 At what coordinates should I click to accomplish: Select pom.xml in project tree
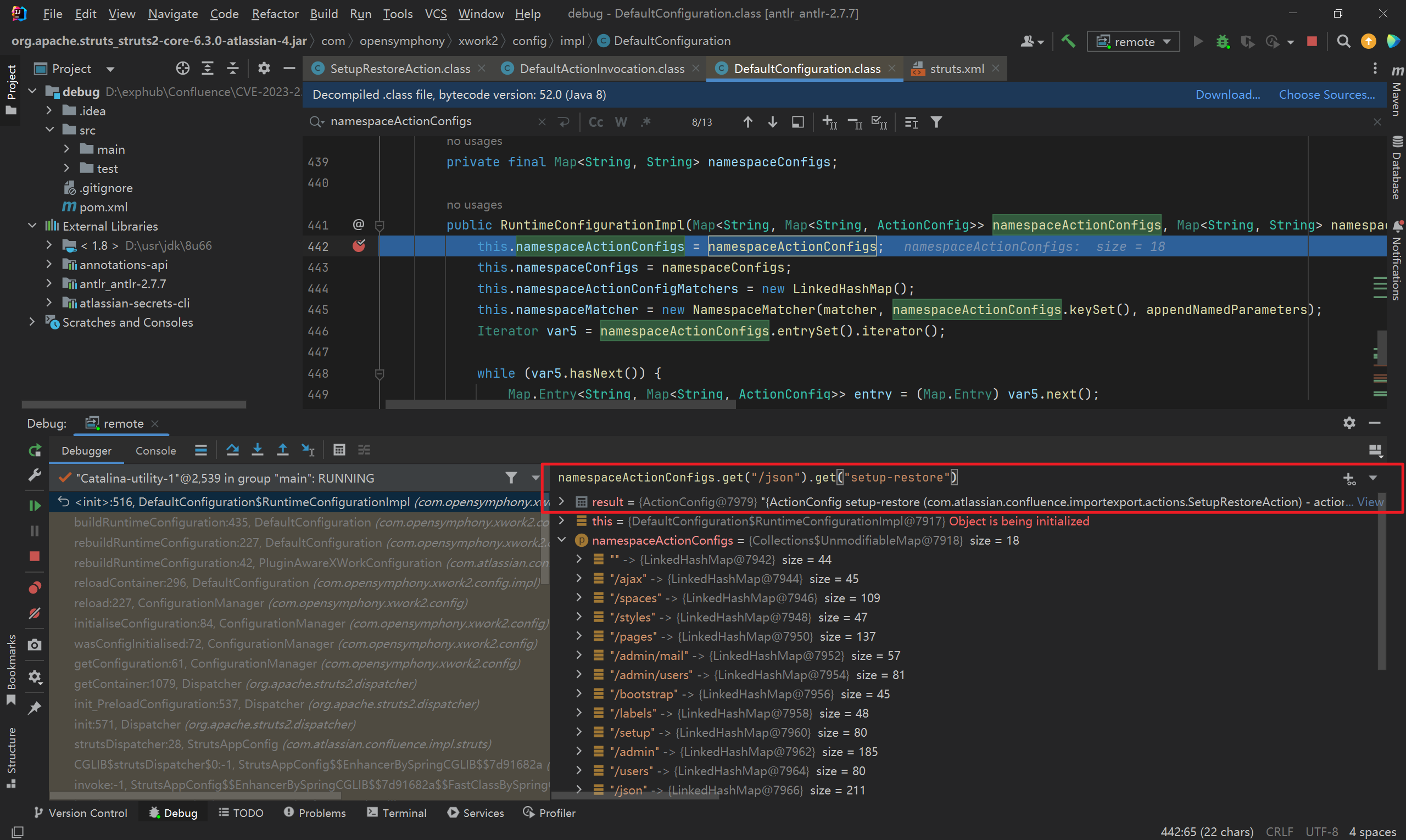click(103, 207)
